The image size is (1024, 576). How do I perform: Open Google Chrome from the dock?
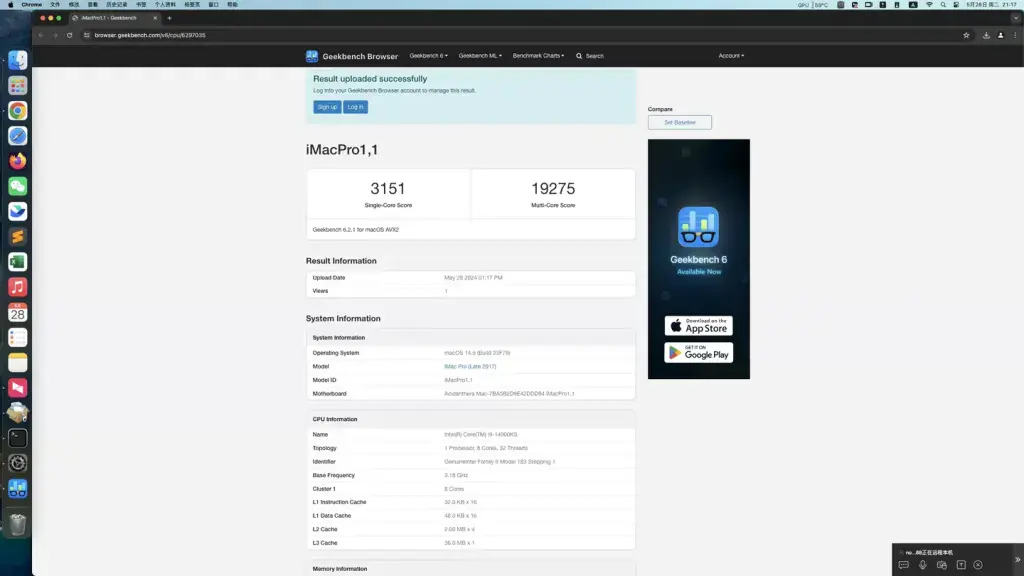coord(18,110)
